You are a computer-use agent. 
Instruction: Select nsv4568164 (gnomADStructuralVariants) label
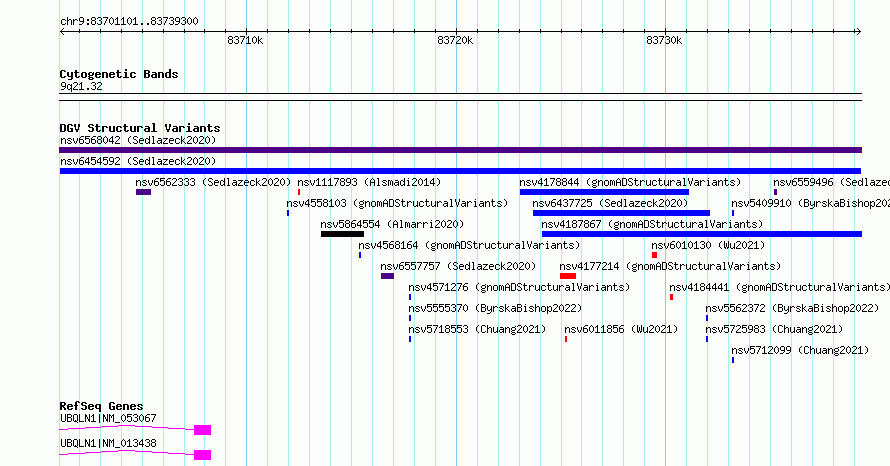click(x=469, y=245)
